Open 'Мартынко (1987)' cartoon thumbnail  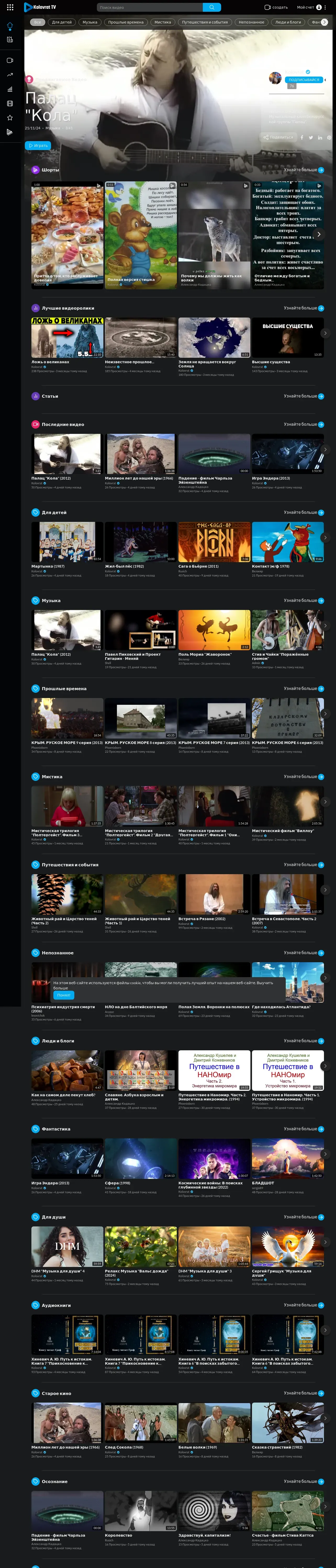pyautogui.click(x=67, y=542)
